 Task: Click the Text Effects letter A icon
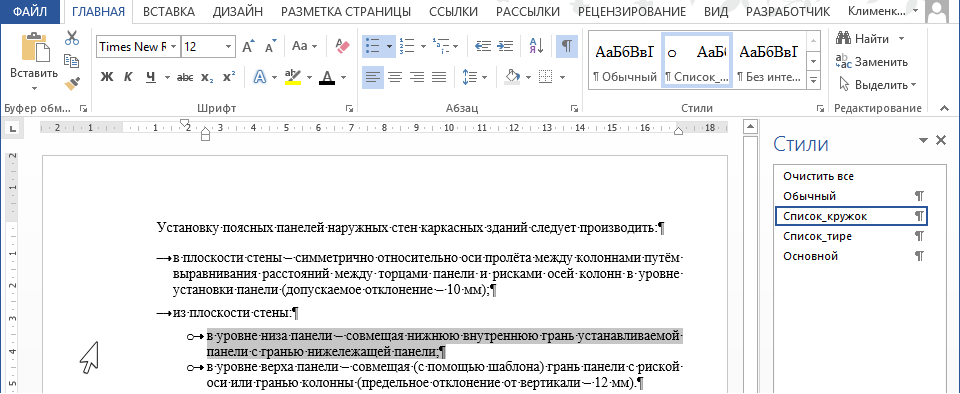point(260,77)
